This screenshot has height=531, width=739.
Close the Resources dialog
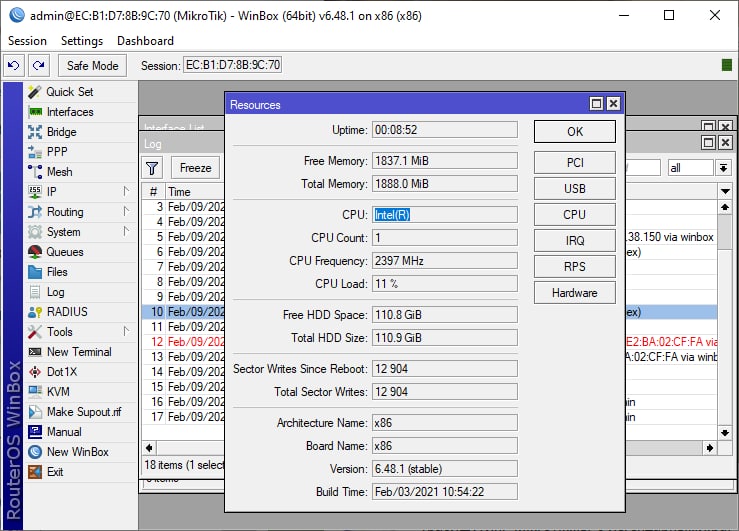(x=613, y=104)
